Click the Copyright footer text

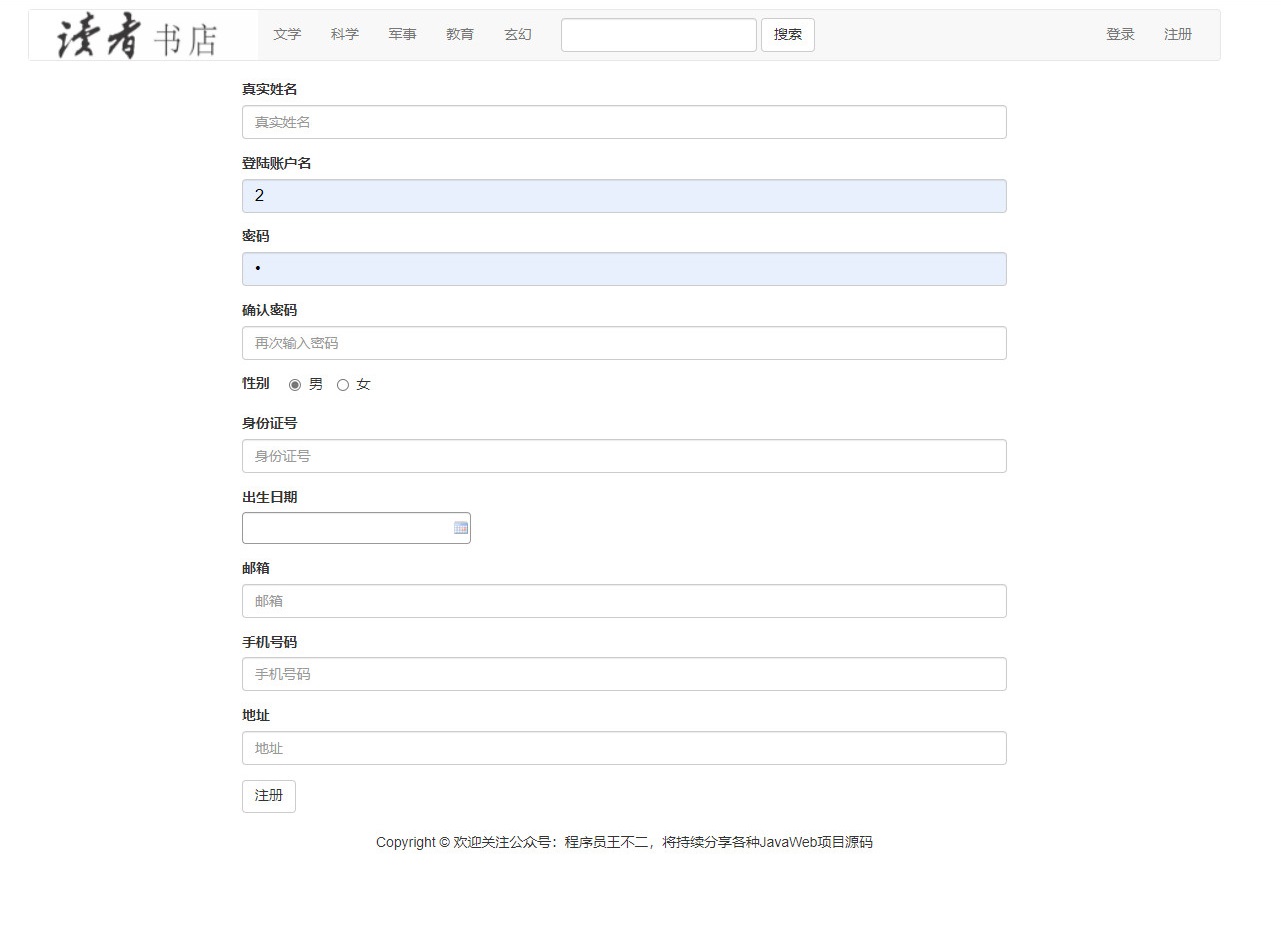click(624, 842)
